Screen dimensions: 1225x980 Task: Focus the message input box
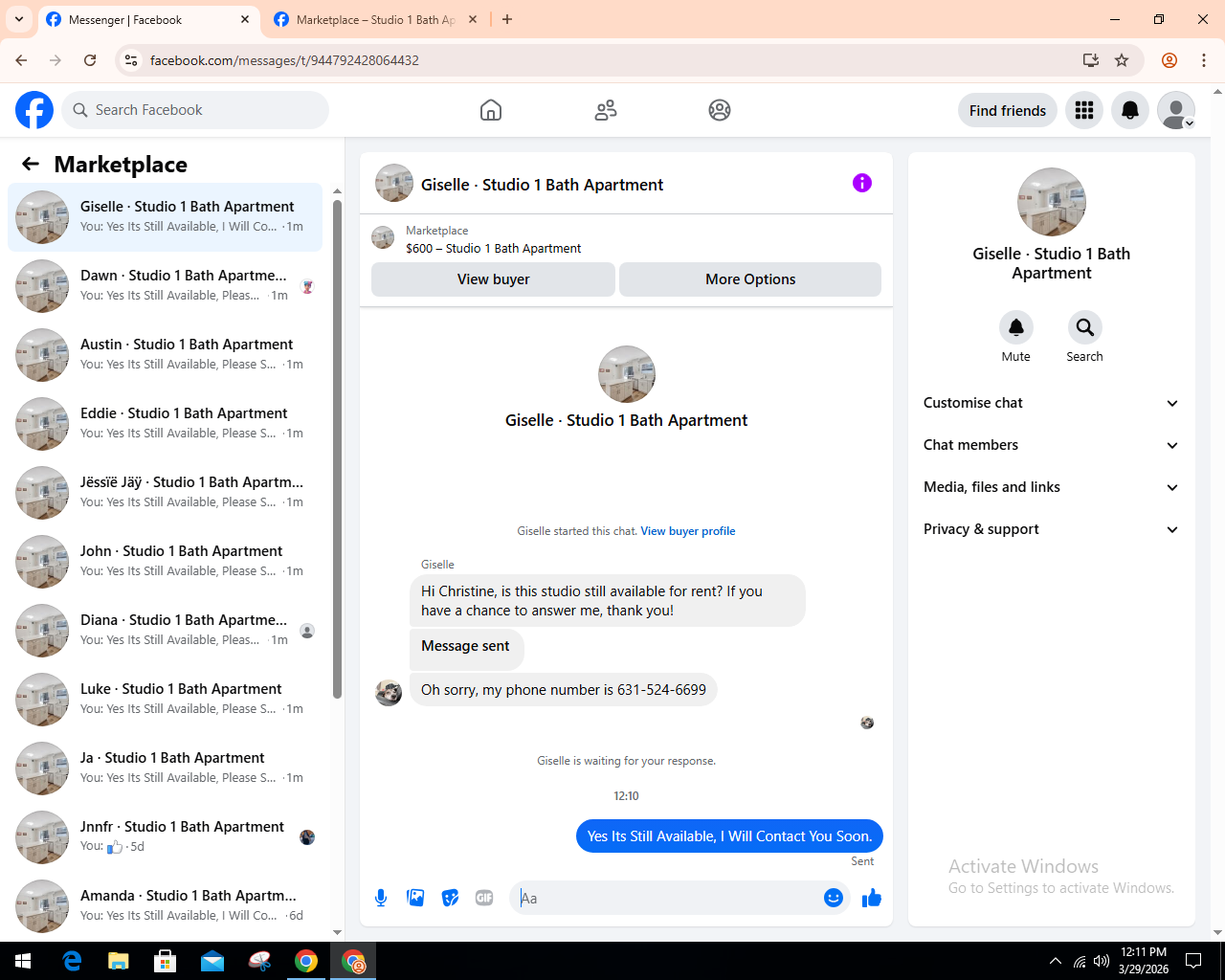(x=668, y=898)
